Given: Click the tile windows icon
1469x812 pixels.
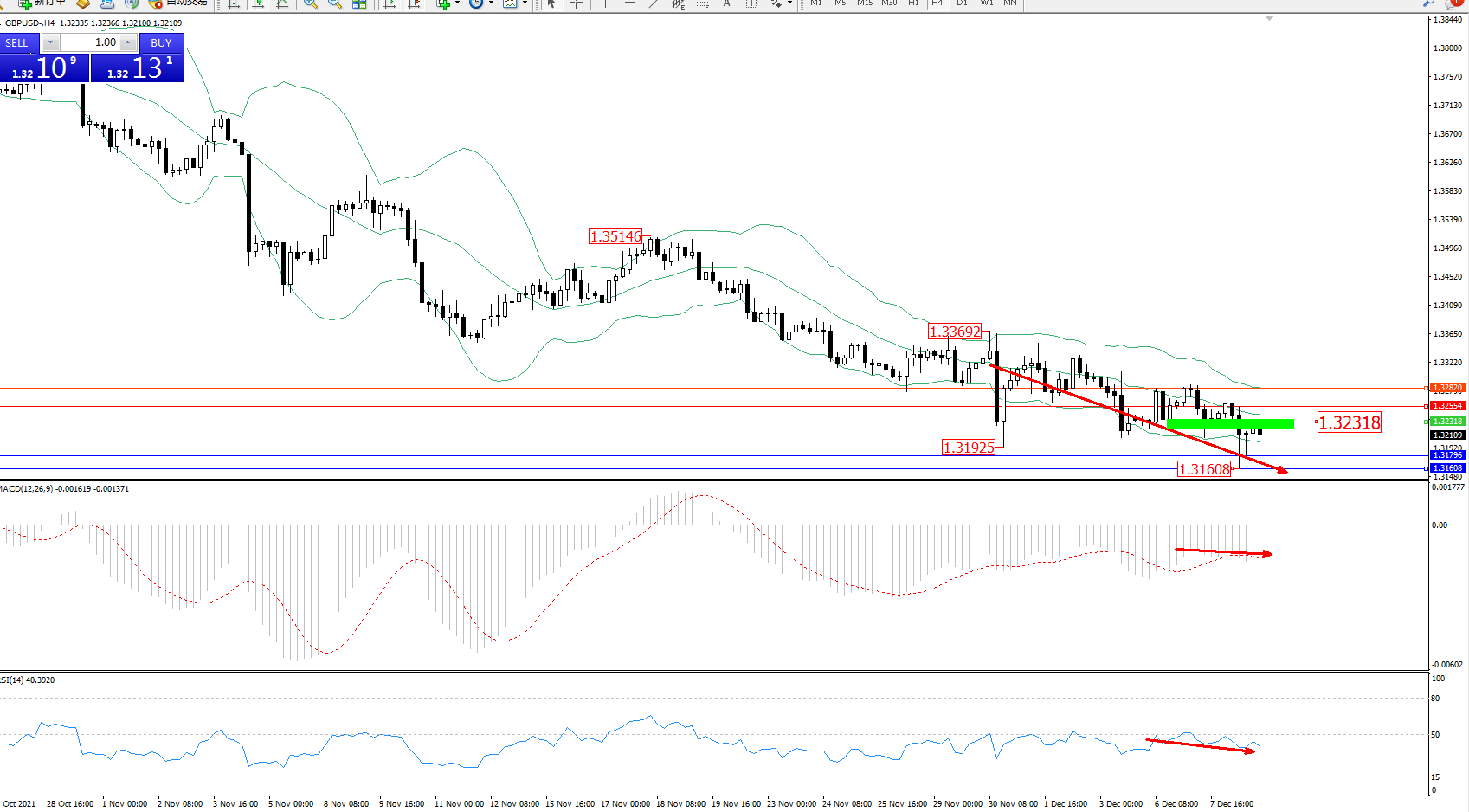Looking at the screenshot, I should point(359,3).
